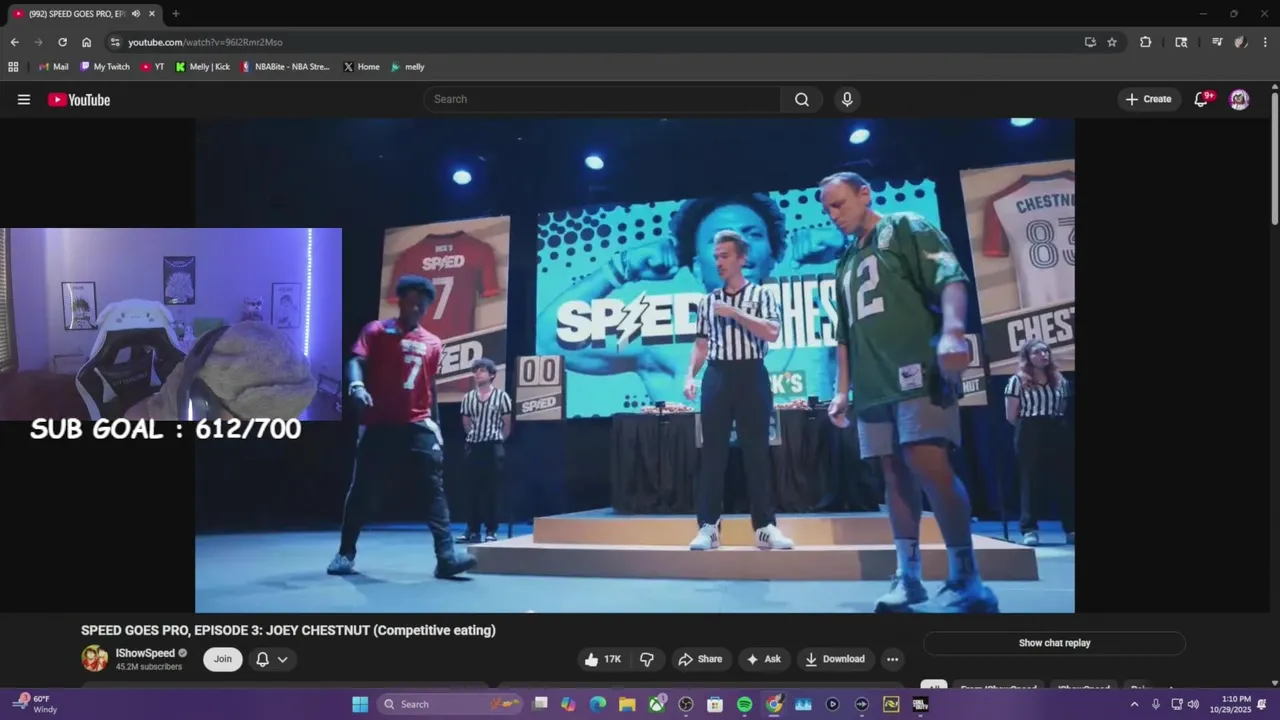
Task: Open the weather widget showing 60°F Windy
Action: click(x=36, y=704)
